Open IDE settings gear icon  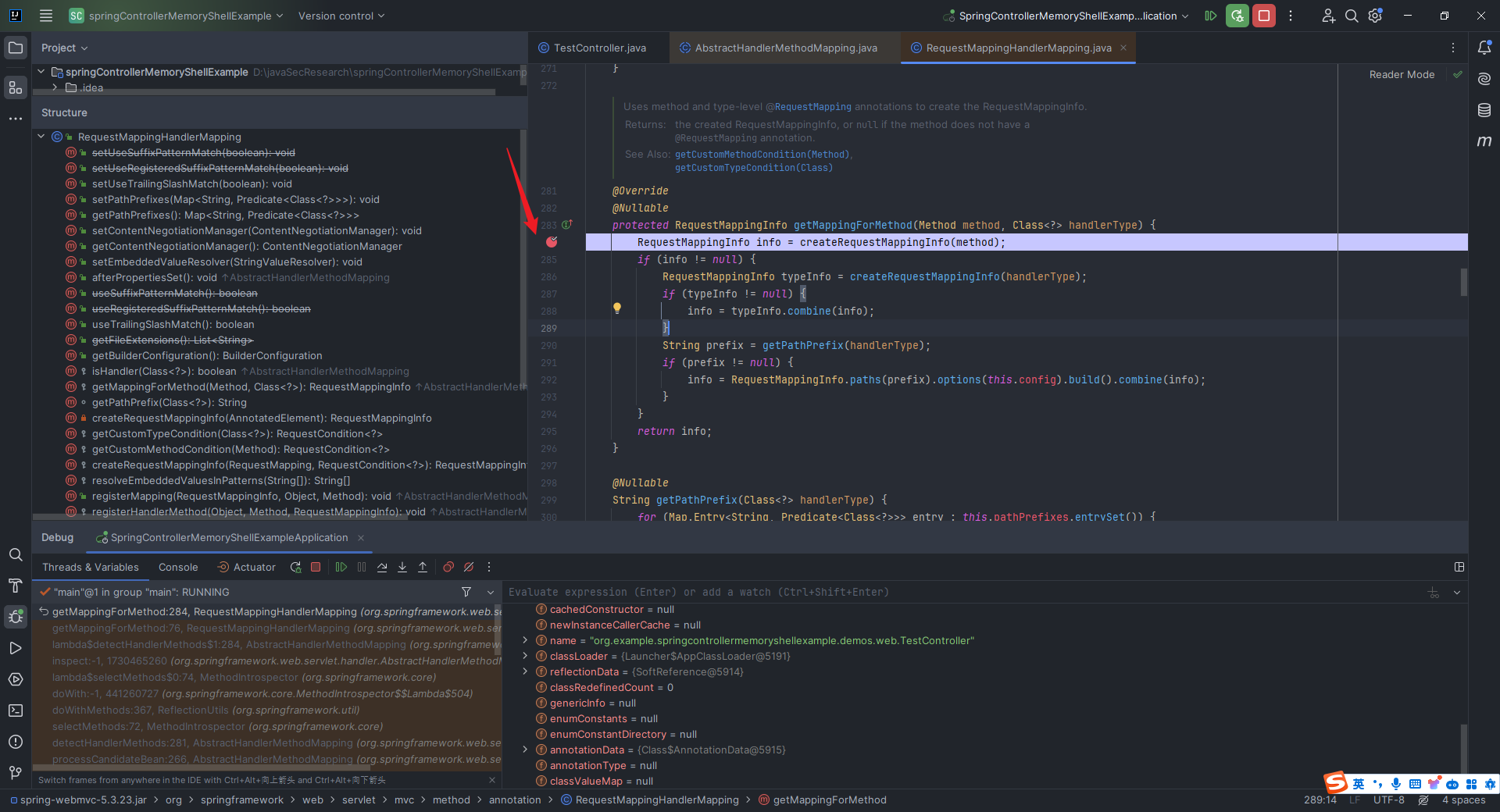1376,16
